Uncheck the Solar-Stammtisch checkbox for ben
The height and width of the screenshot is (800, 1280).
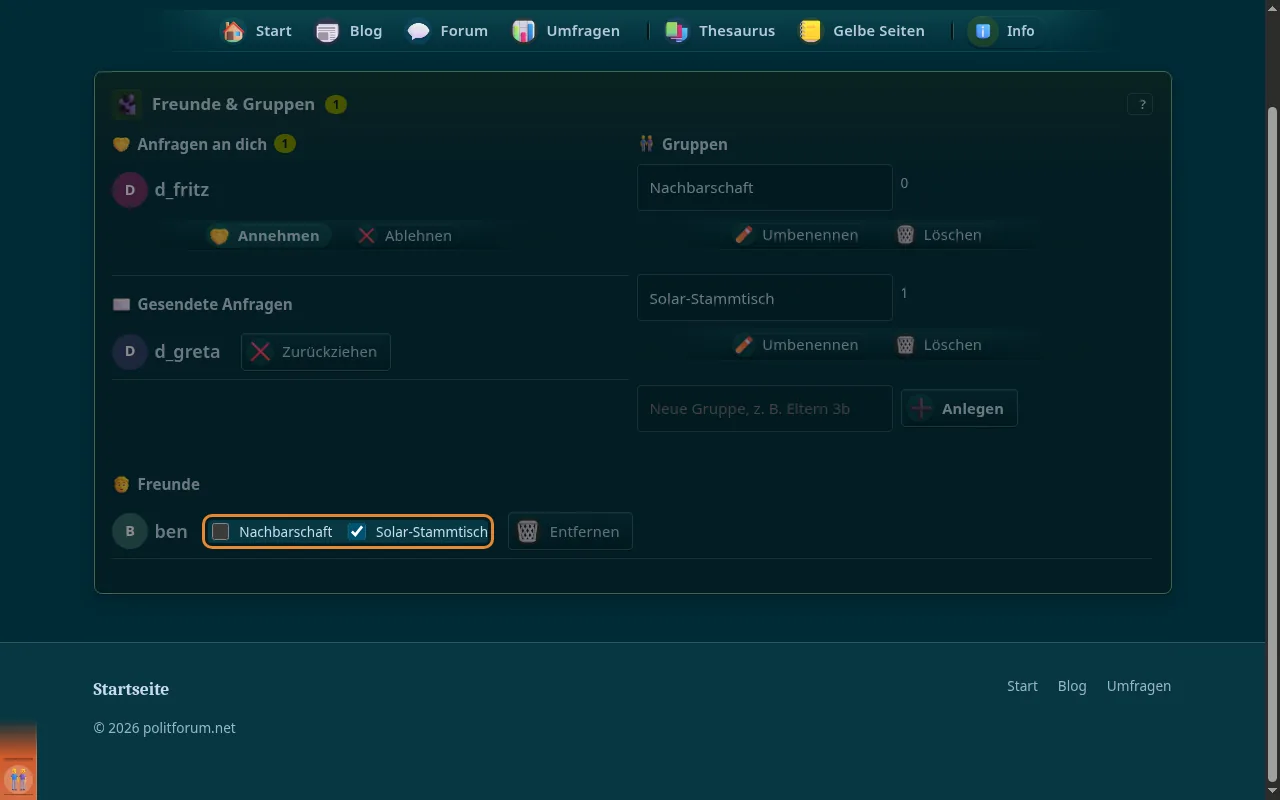(x=357, y=532)
